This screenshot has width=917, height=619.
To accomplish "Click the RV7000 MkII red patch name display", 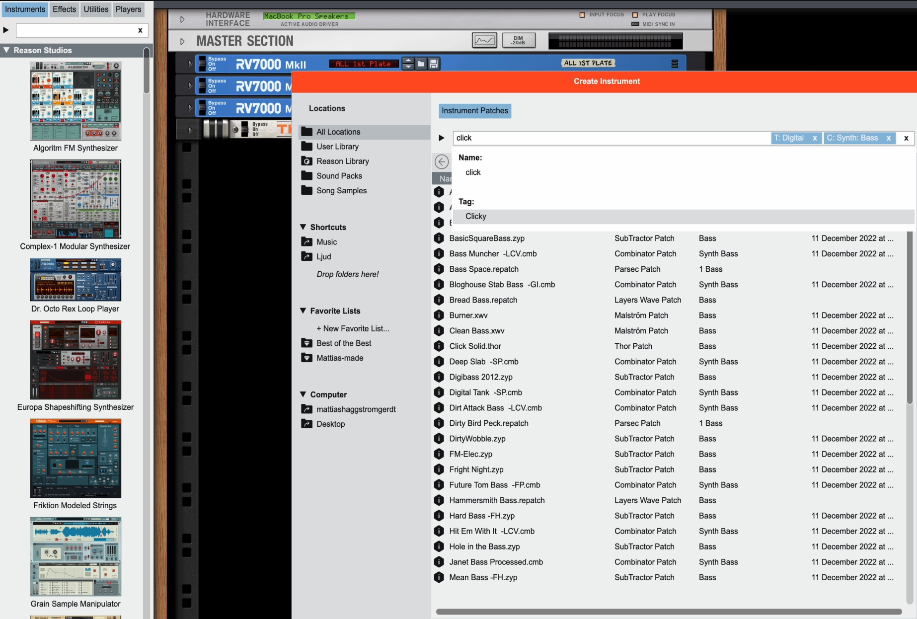I will pyautogui.click(x=363, y=64).
